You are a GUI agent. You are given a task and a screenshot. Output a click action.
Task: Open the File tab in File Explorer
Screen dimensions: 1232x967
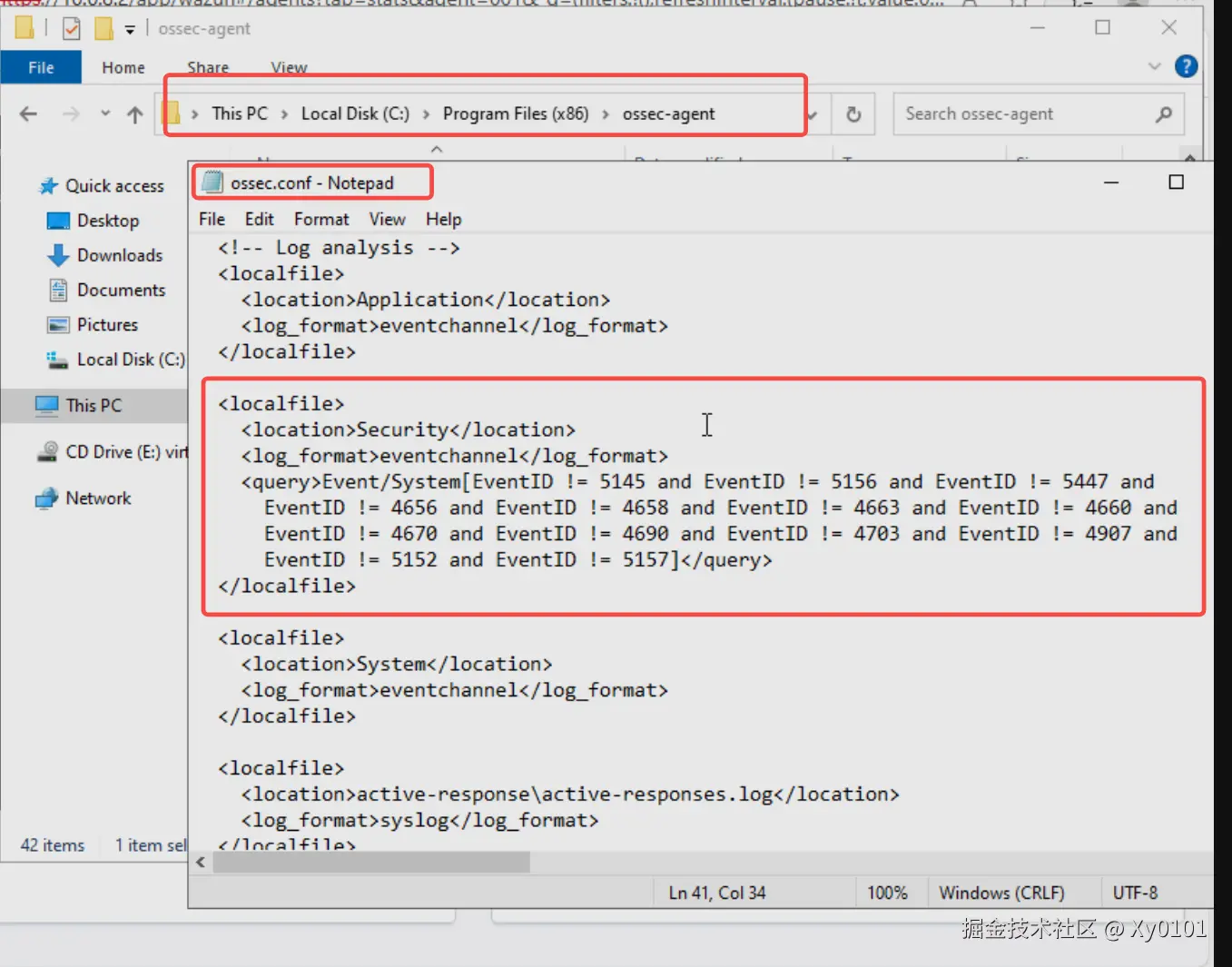[41, 67]
